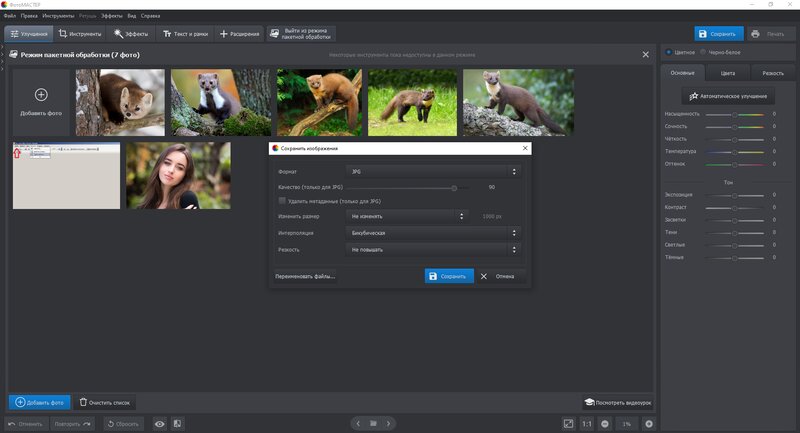Expand the Интерполяция dropdown
The width and height of the screenshot is (800, 433).
pyautogui.click(x=433, y=233)
